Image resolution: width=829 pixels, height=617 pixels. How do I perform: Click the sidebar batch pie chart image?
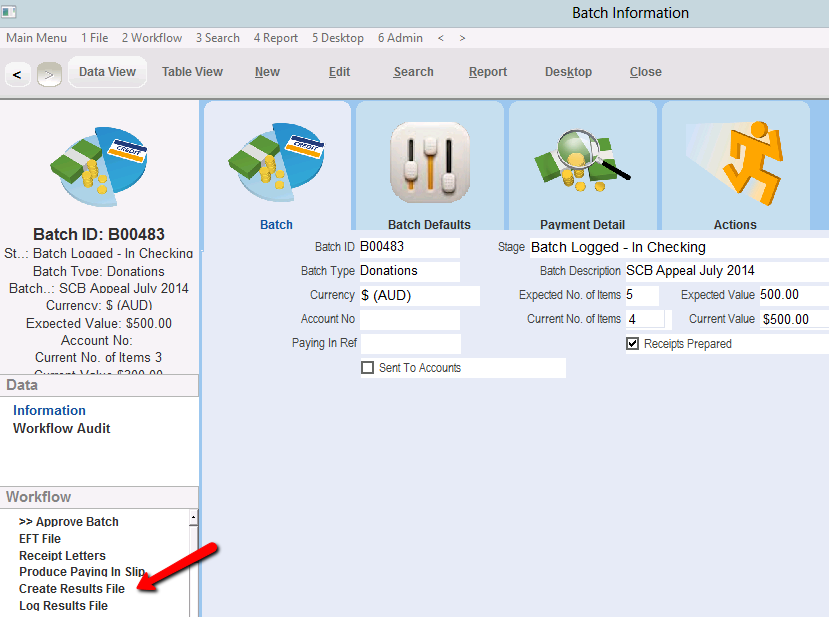coord(99,167)
